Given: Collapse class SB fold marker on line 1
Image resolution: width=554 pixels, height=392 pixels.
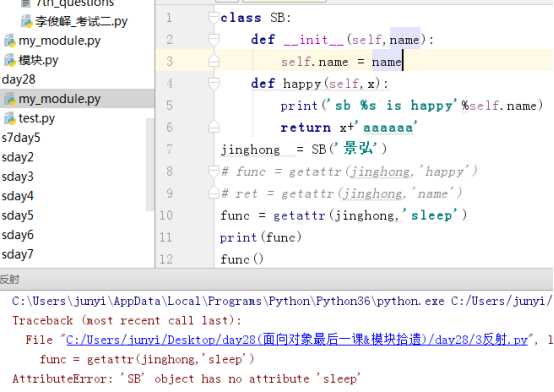Looking at the screenshot, I should pos(213,17).
